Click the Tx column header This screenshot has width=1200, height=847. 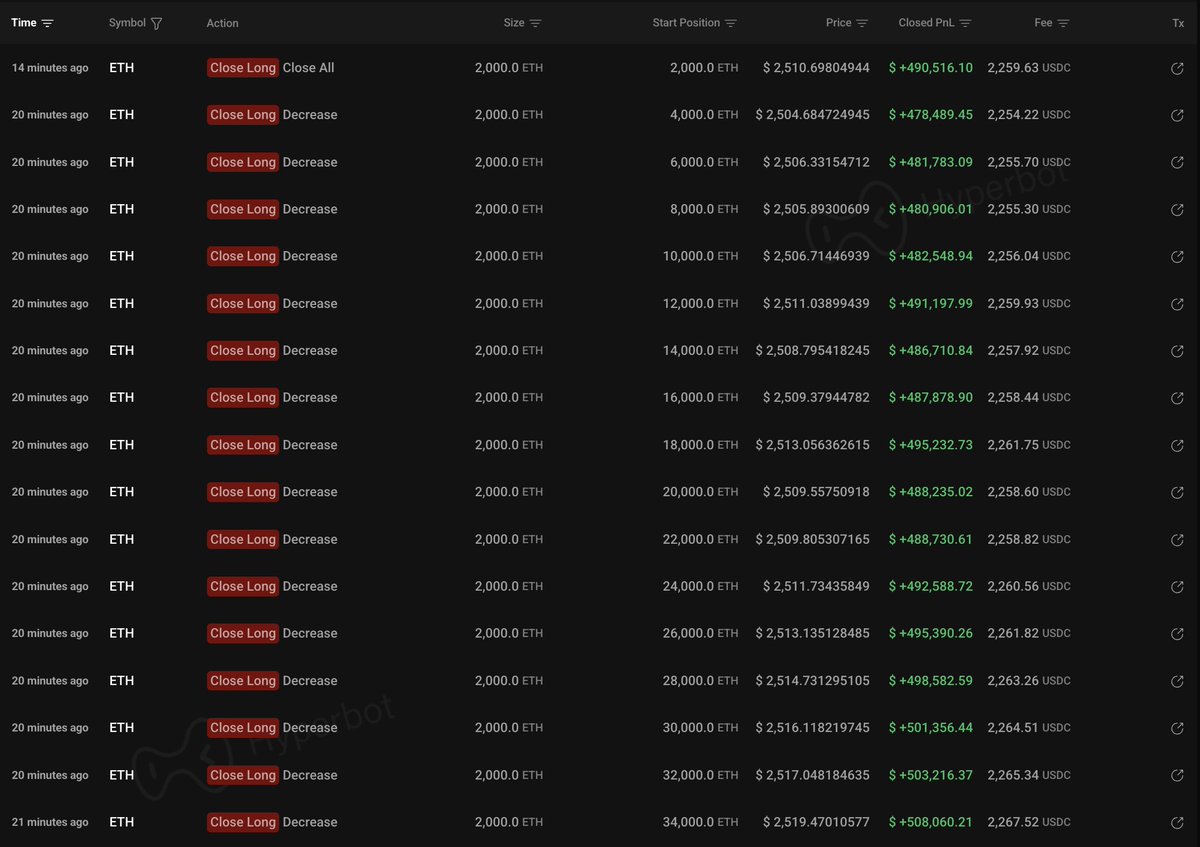point(1178,23)
